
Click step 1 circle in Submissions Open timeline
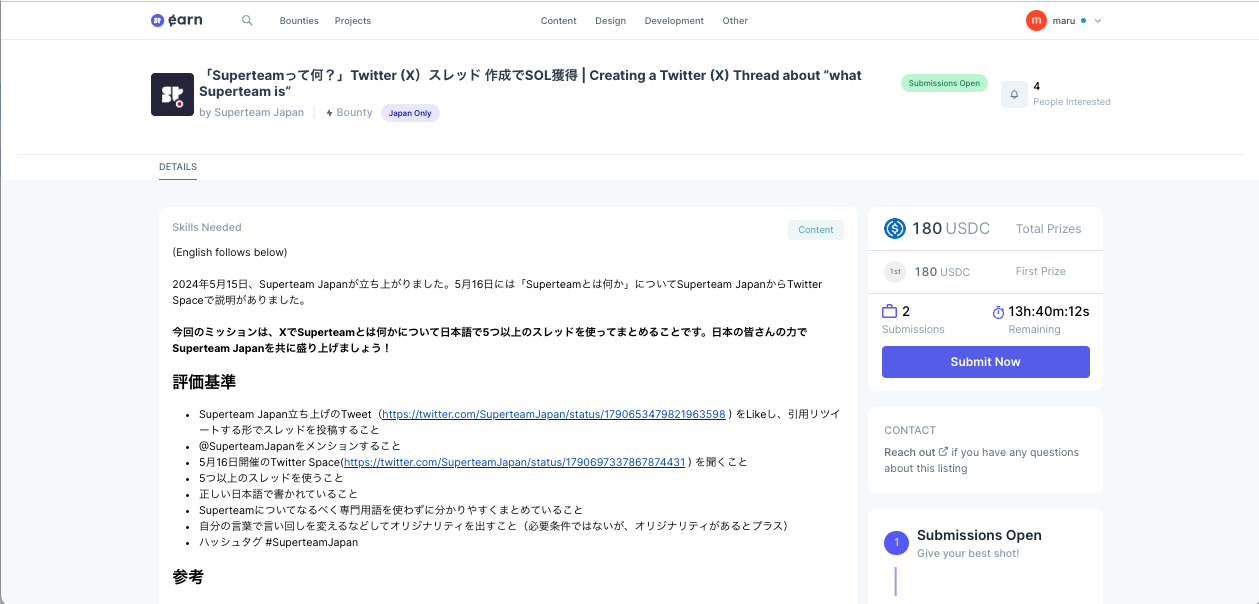click(896, 542)
